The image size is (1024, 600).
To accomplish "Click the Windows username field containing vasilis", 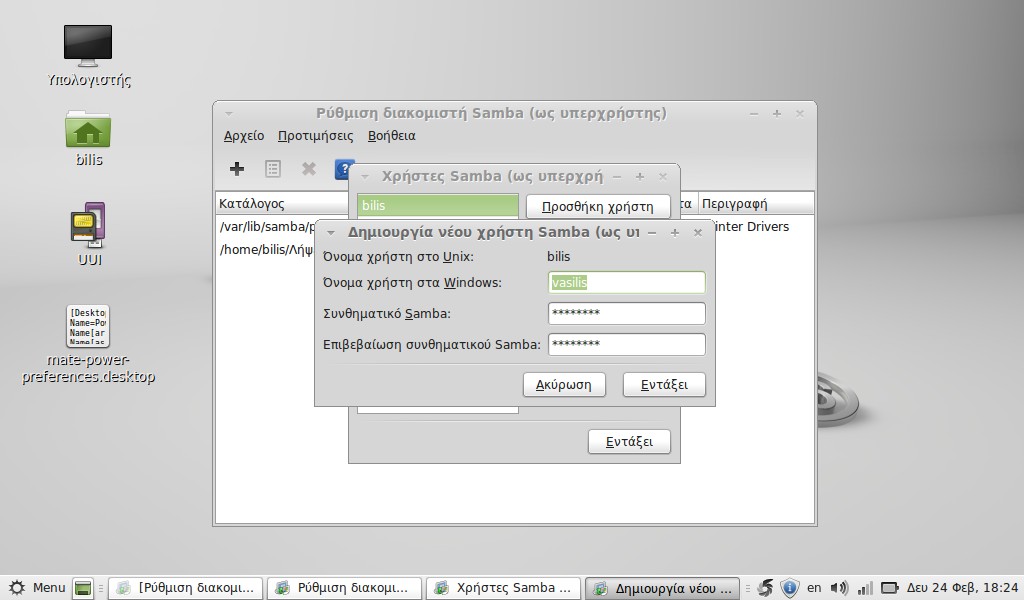I will tap(627, 283).
